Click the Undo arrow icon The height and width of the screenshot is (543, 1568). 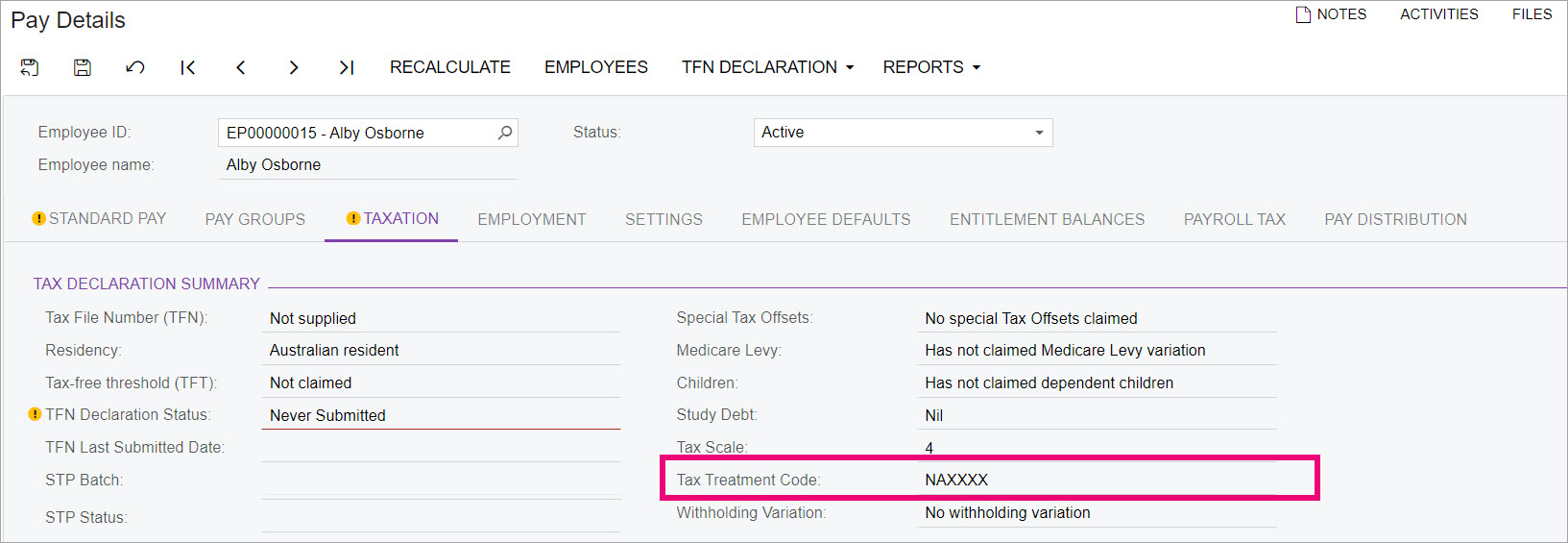[135, 67]
